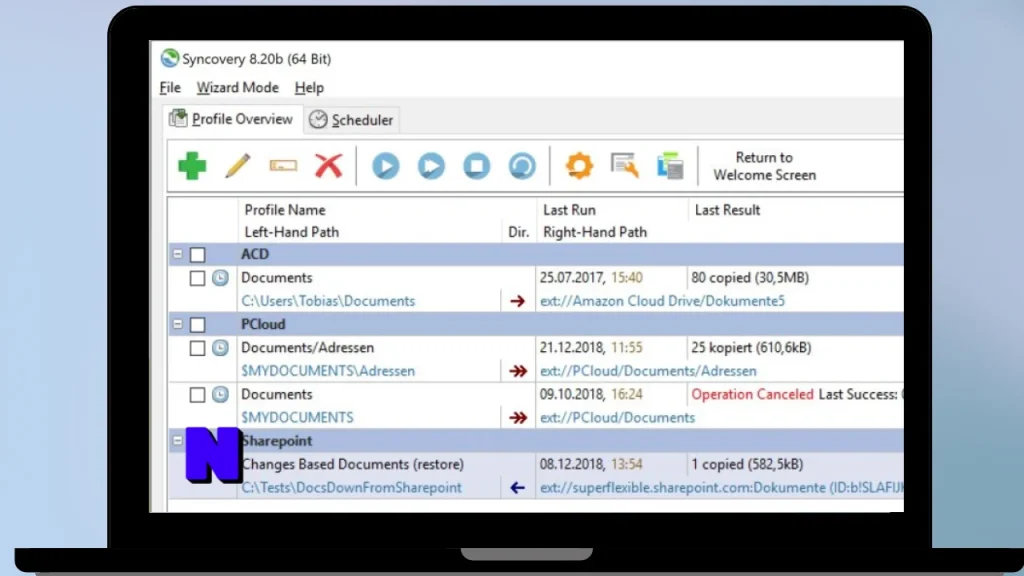Open log files magnifier icon

pos(624,166)
